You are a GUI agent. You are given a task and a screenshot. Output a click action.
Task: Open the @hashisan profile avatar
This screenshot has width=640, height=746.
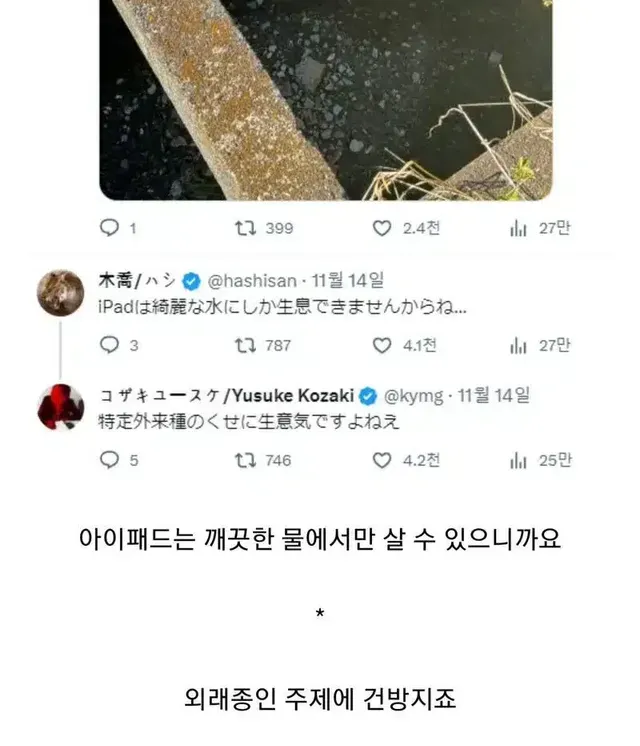point(60,293)
